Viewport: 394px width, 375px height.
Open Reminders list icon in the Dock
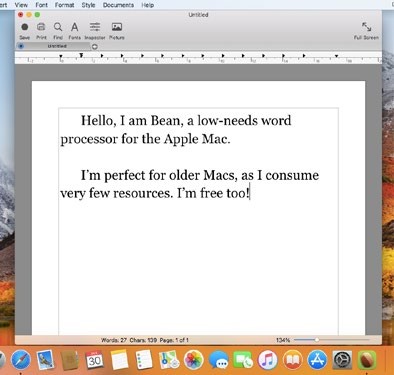tap(144, 360)
